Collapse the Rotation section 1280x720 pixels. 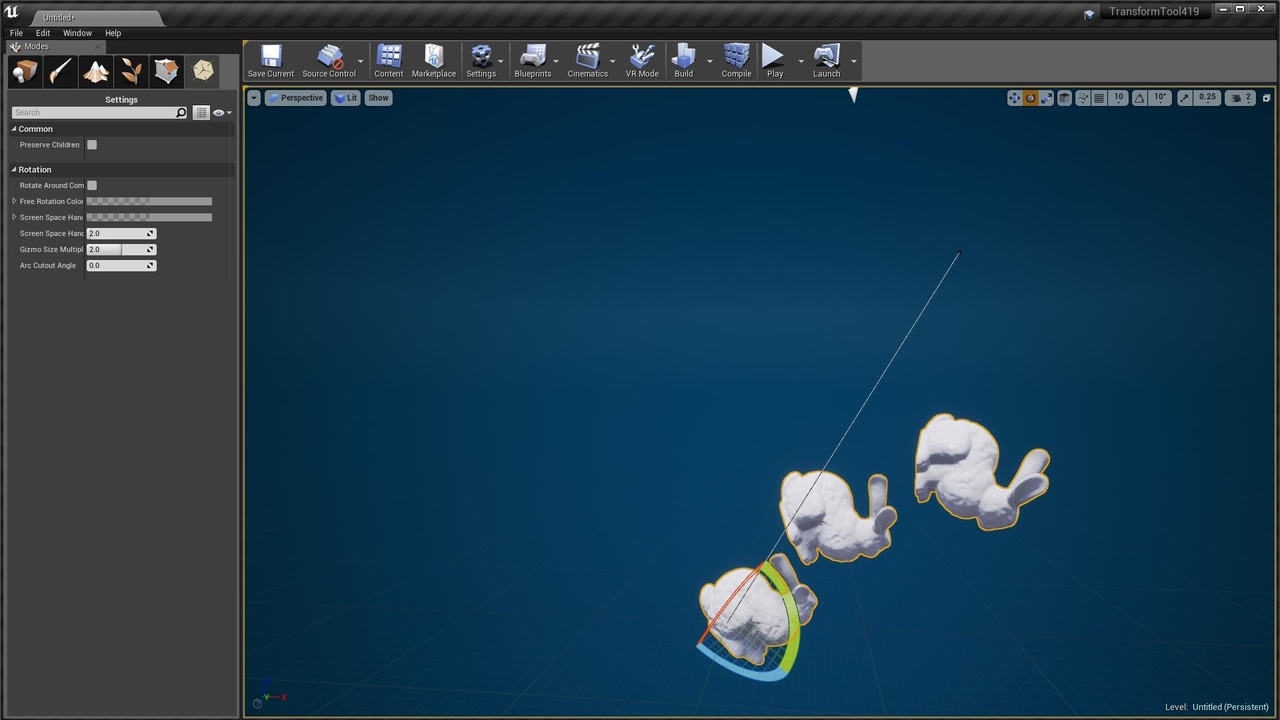pos(14,170)
